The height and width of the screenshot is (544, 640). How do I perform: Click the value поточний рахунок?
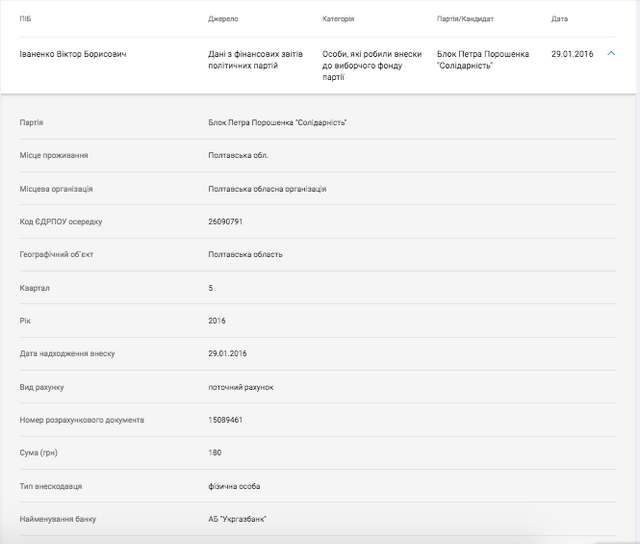coord(240,387)
